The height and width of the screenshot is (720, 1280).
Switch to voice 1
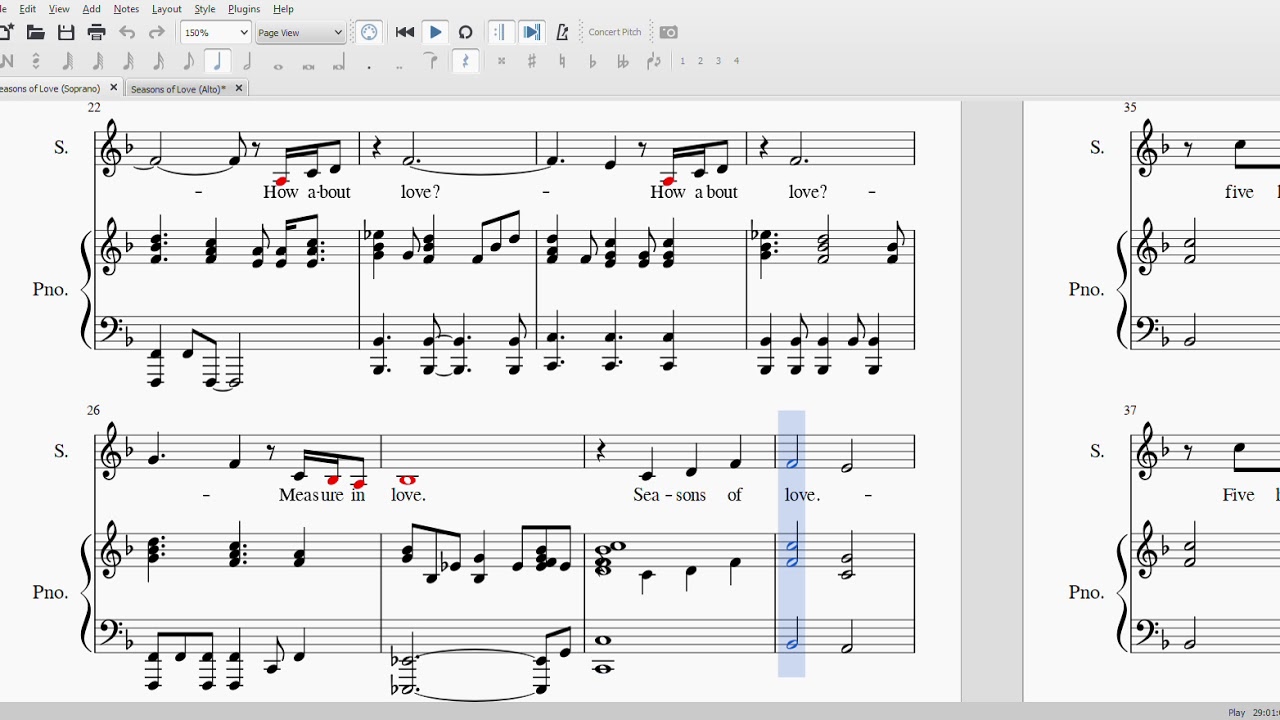pos(683,61)
